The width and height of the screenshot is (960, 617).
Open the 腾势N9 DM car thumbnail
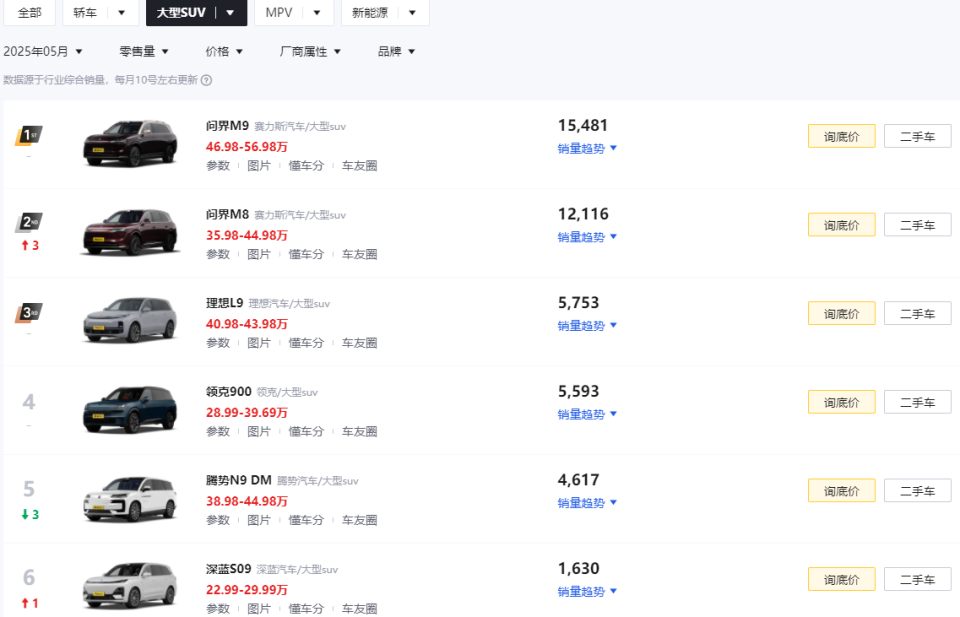click(x=130, y=498)
